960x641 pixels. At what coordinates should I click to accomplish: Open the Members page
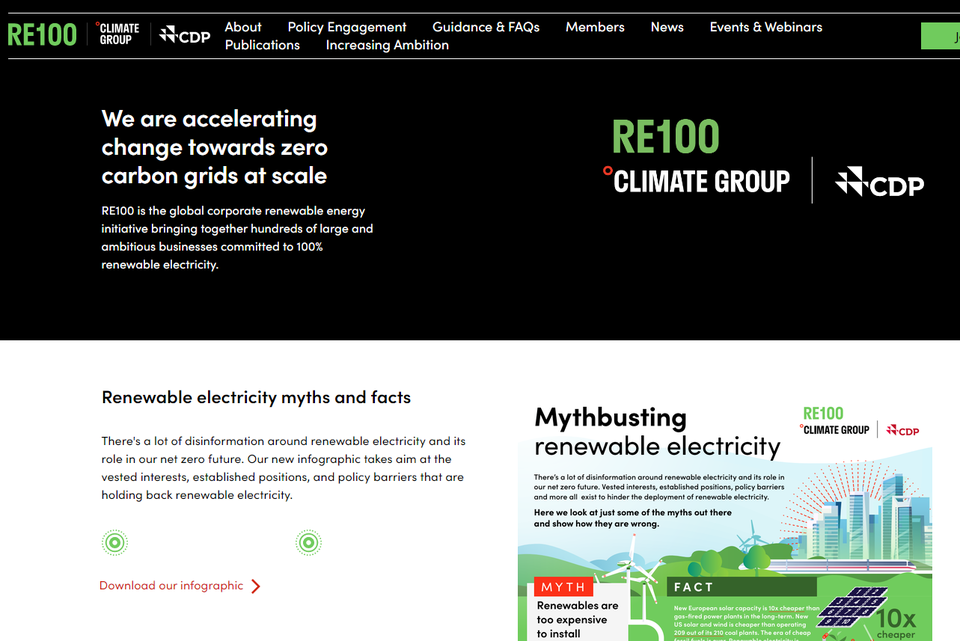point(595,27)
